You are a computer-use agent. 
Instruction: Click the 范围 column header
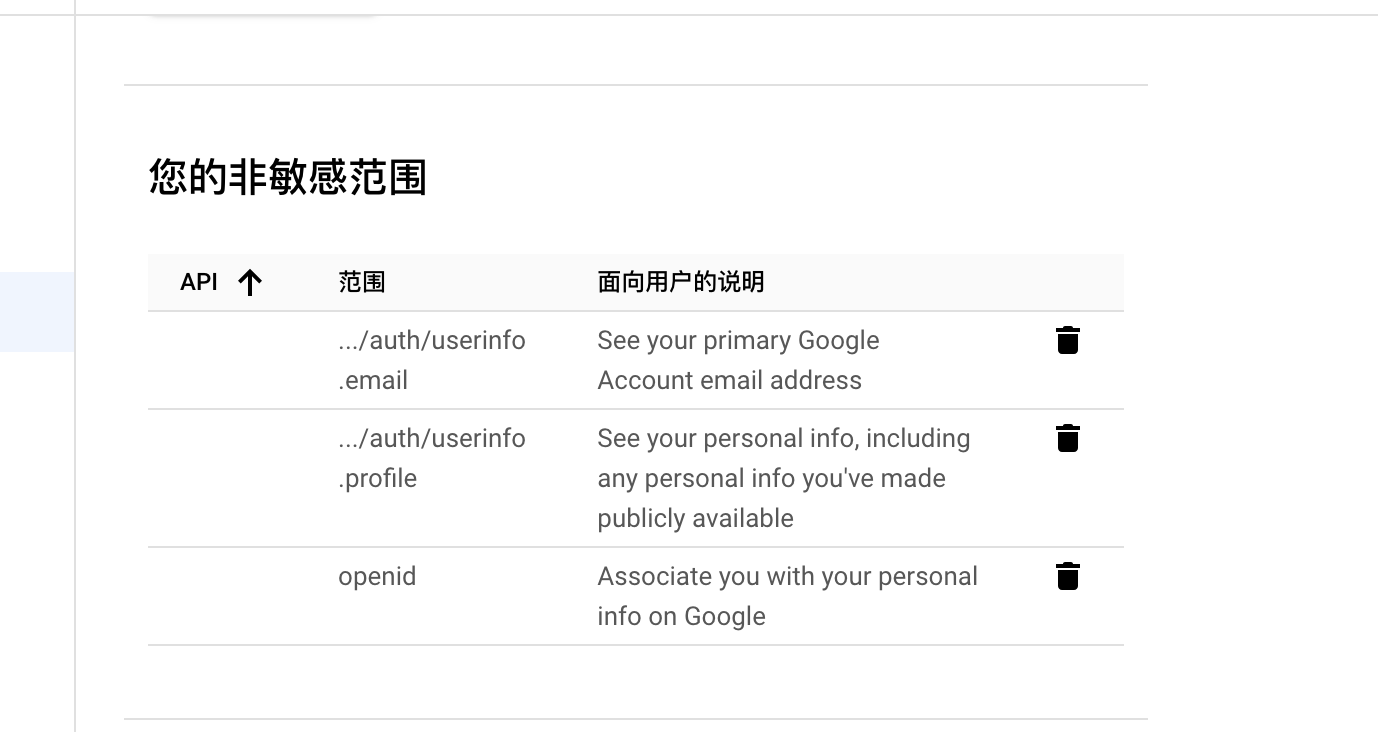[361, 282]
